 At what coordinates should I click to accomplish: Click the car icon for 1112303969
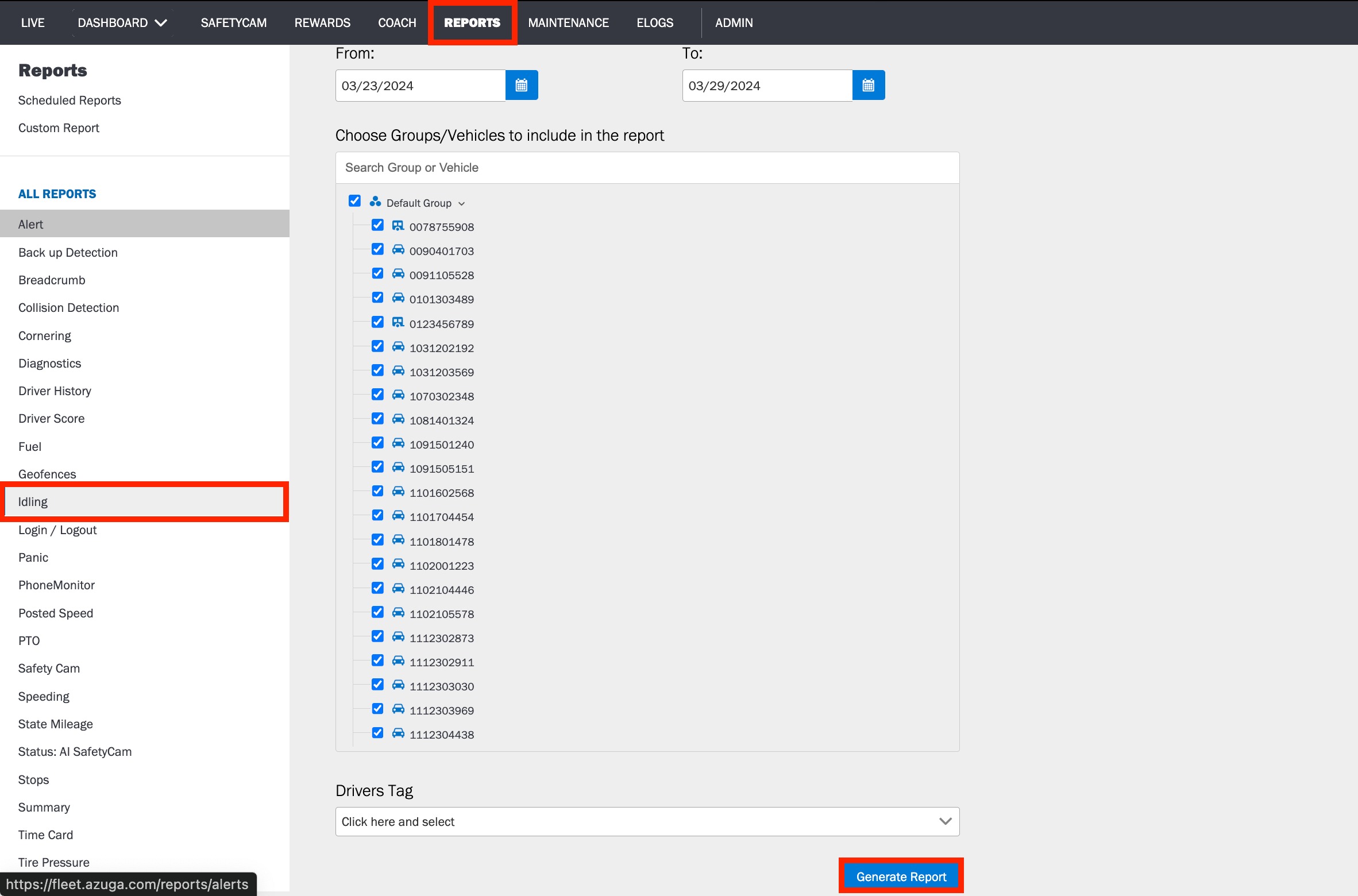(x=398, y=709)
